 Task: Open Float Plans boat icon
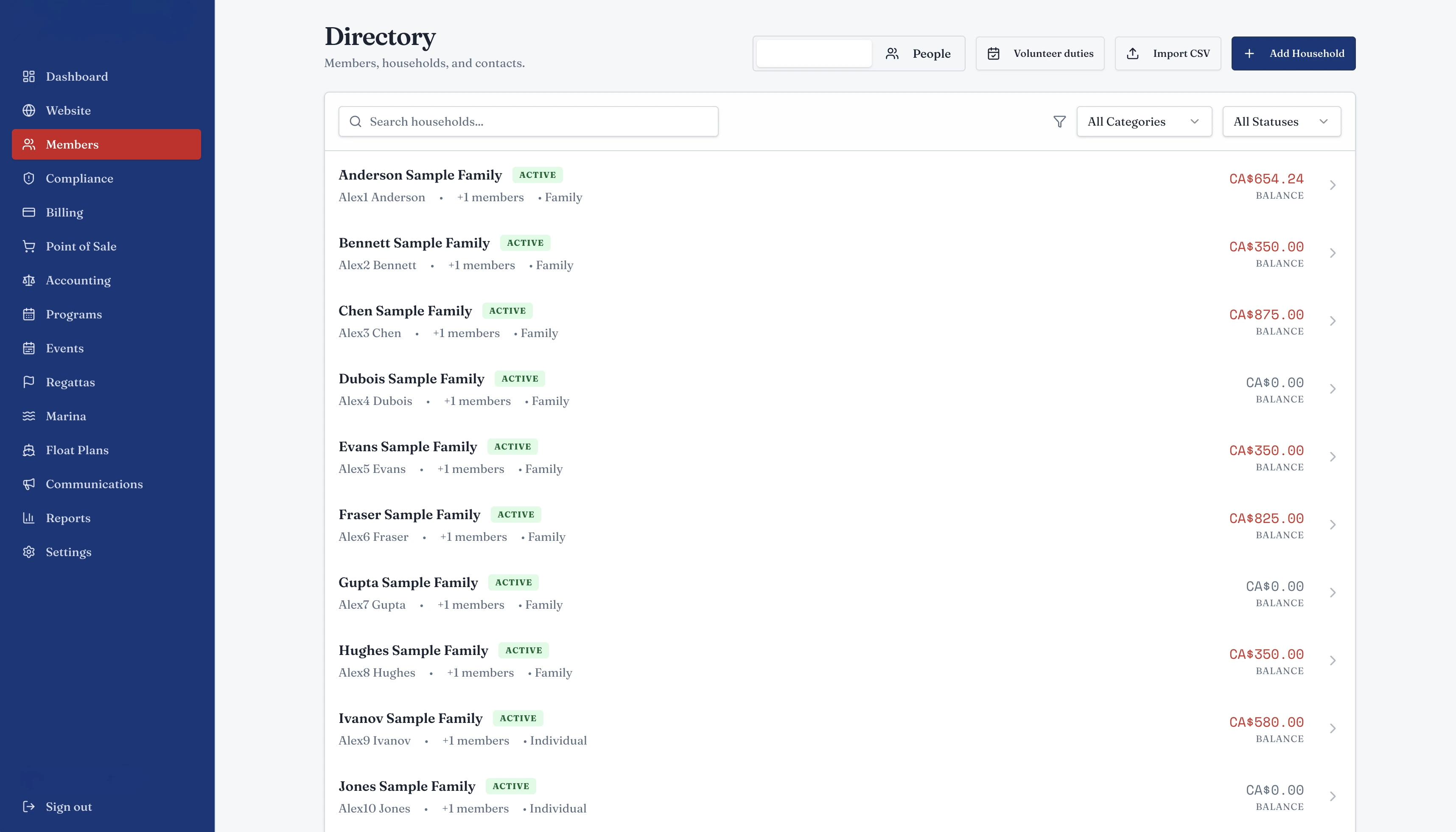(x=28, y=450)
